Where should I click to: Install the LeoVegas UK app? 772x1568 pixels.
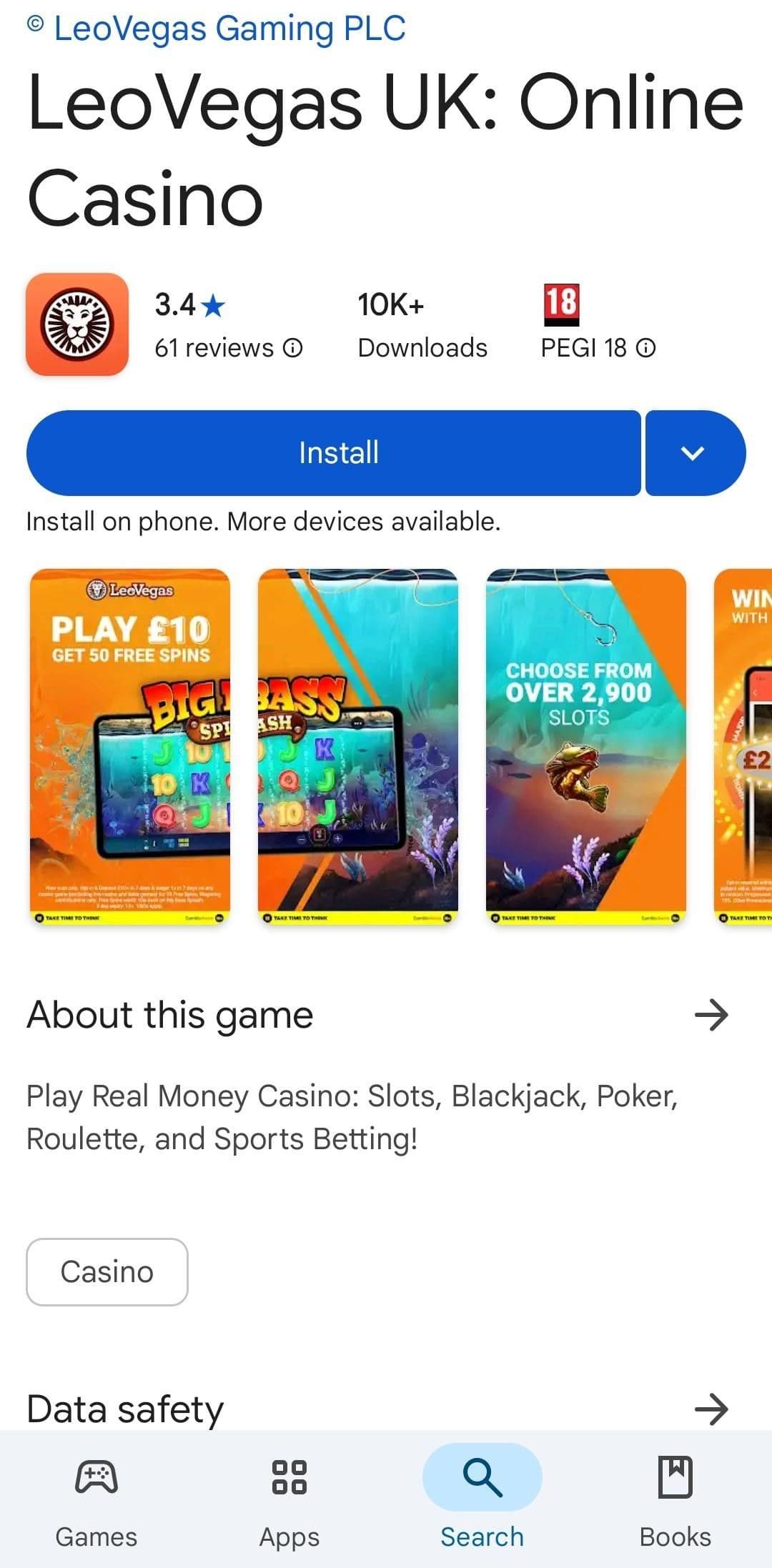(x=333, y=452)
